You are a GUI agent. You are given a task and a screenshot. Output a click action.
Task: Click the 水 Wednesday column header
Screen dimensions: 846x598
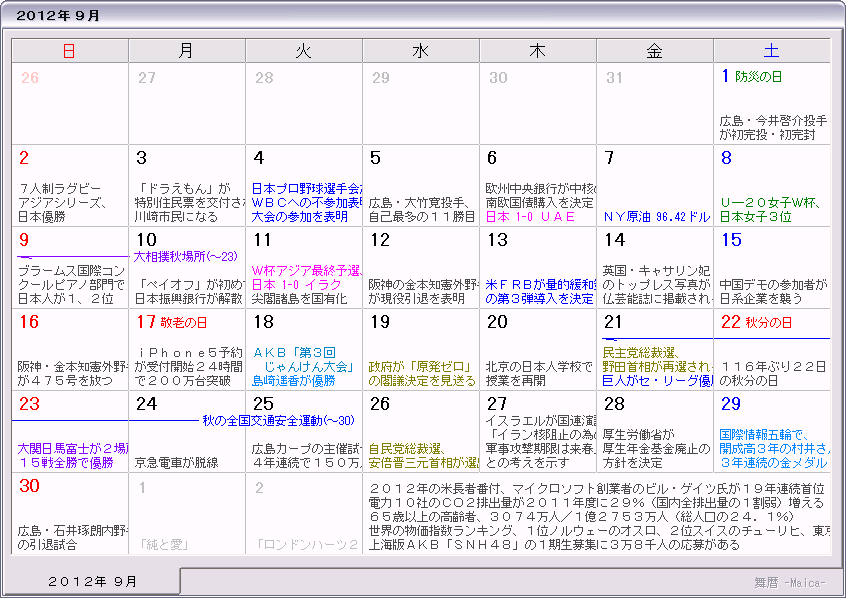click(x=421, y=51)
